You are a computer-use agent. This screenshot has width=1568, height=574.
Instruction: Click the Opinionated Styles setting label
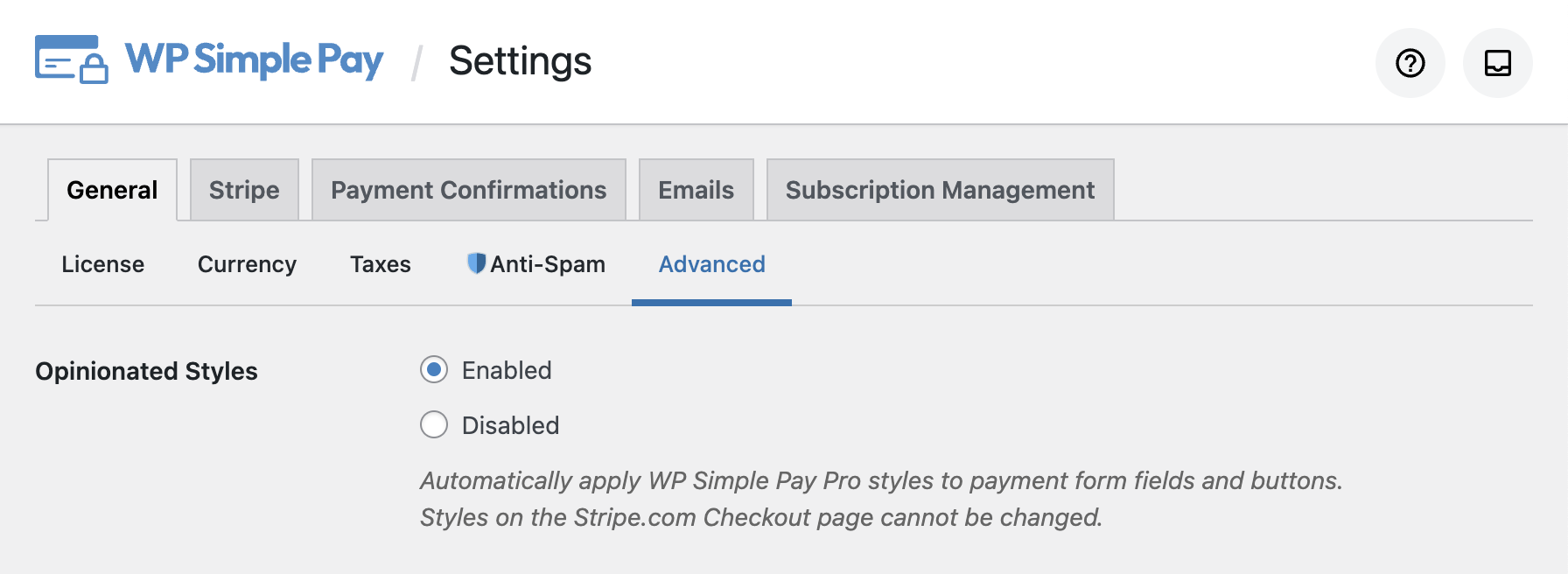(146, 371)
